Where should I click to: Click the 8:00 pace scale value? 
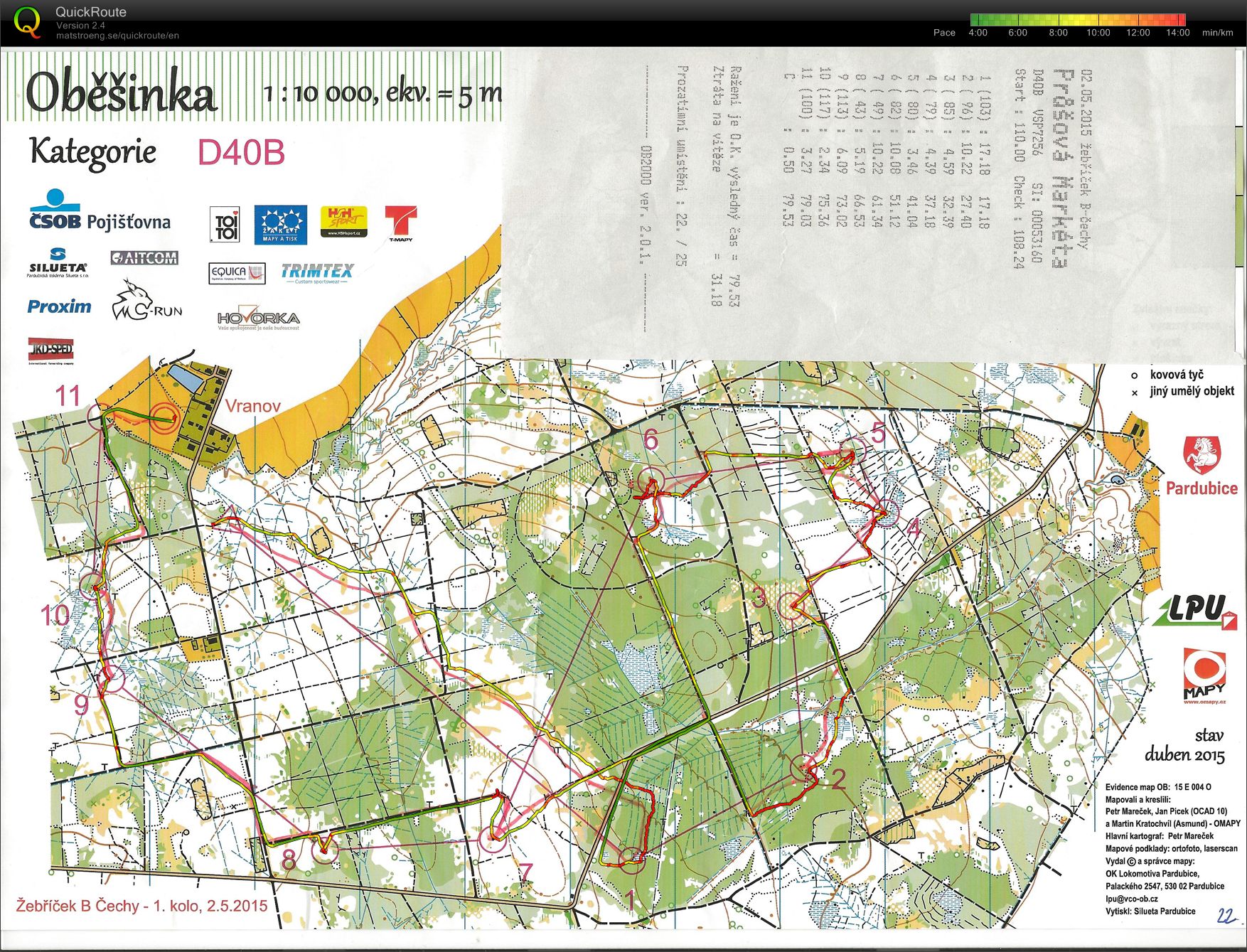tap(1058, 33)
